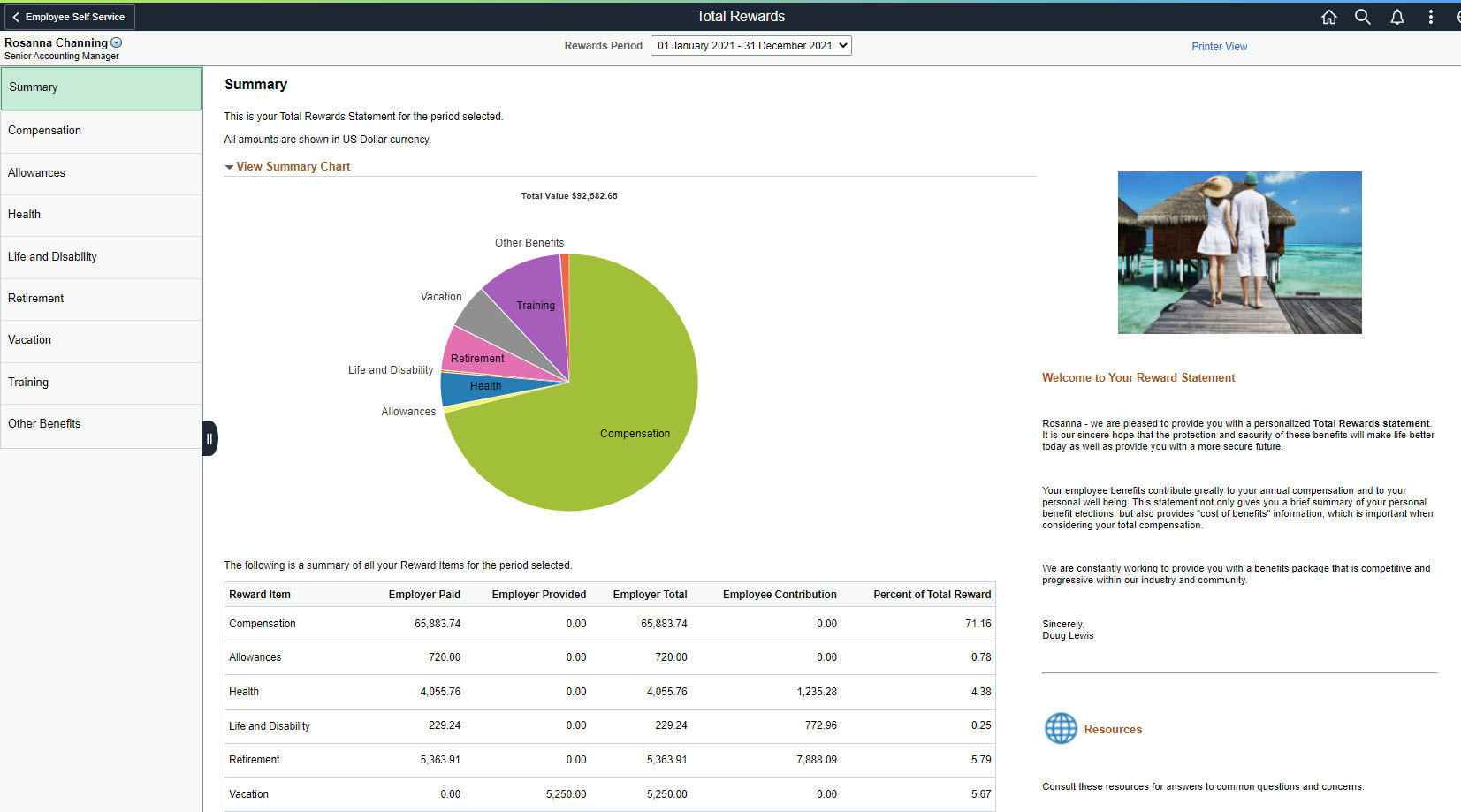The height and width of the screenshot is (812, 1461).
Task: Collapse the left navigation panel handle
Action: click(209, 438)
